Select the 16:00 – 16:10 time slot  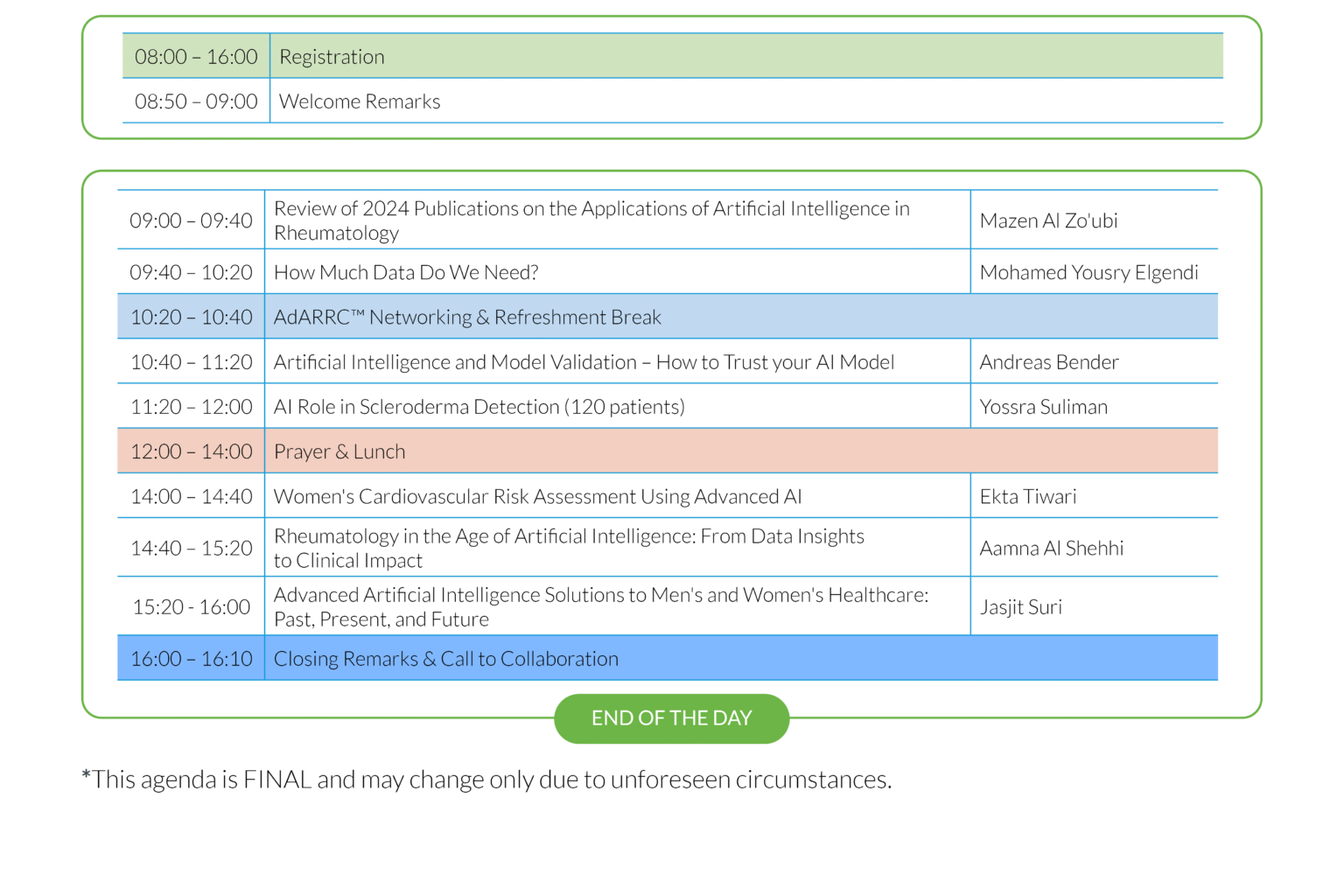tap(191, 658)
